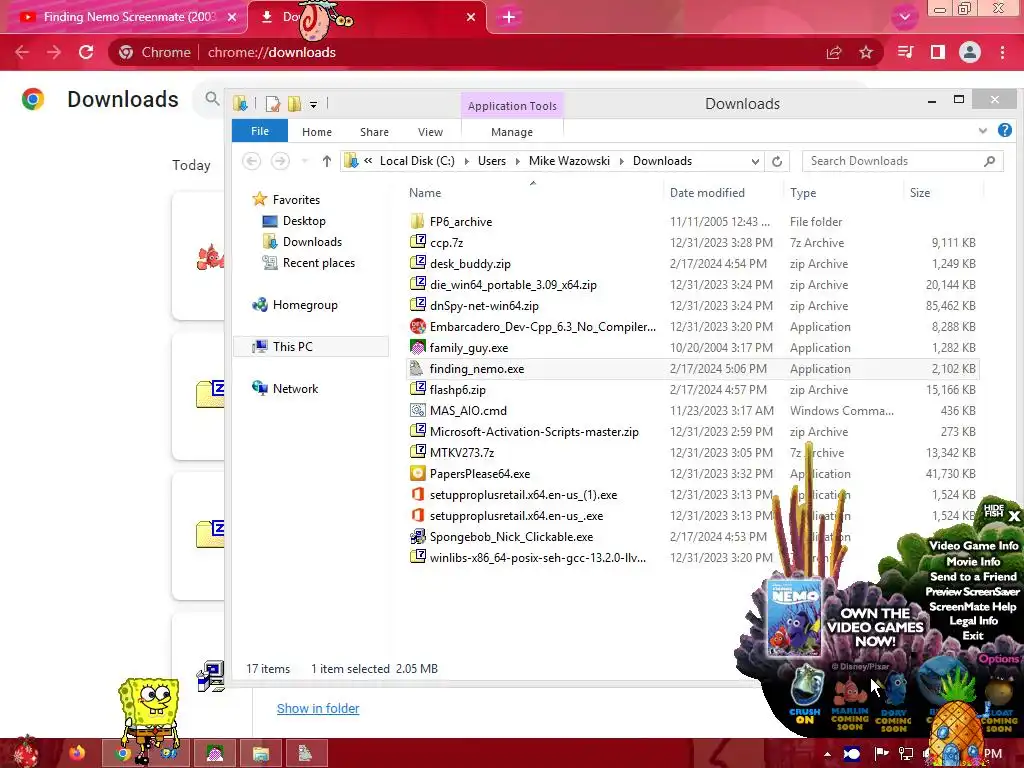The width and height of the screenshot is (1024, 768).
Task: Open the File tab in Explorer
Action: pos(260,131)
